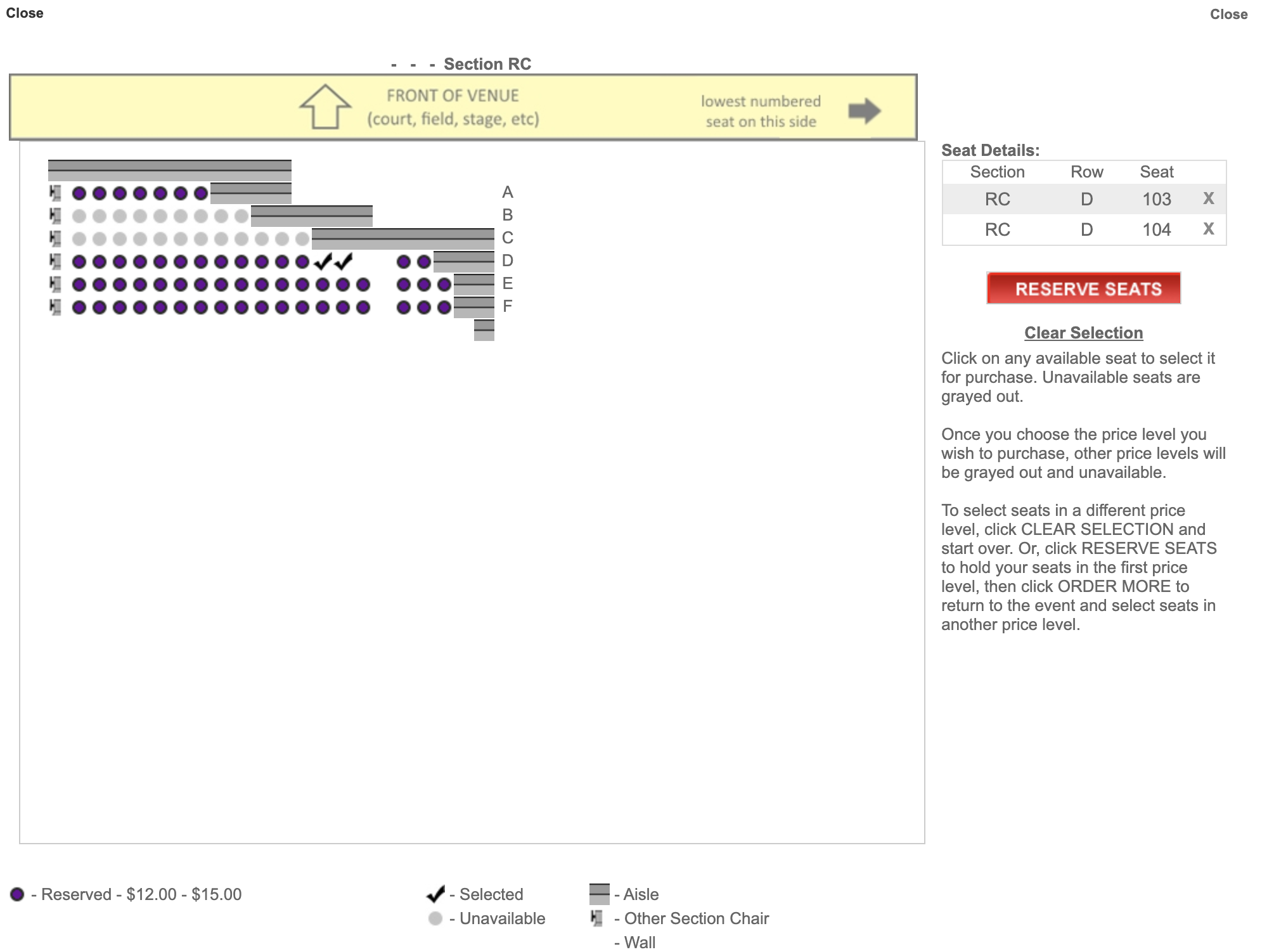Click the Clear Selection link
This screenshot has width=1274, height=952.
pos(1083,333)
